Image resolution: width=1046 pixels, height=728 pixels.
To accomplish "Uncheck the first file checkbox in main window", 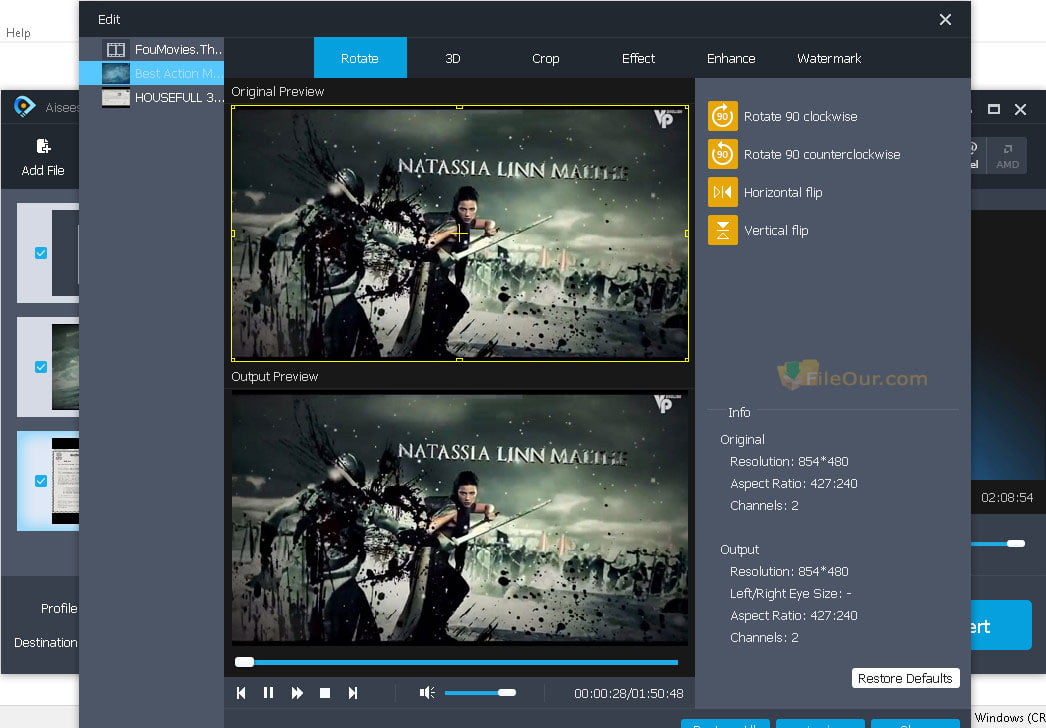I will pos(41,253).
